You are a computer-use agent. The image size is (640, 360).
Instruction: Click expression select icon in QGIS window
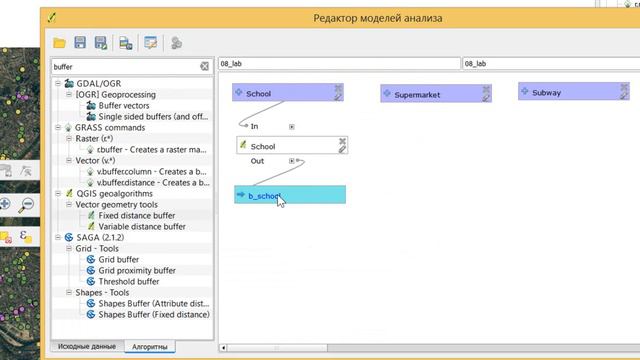pyautogui.click(x=25, y=237)
